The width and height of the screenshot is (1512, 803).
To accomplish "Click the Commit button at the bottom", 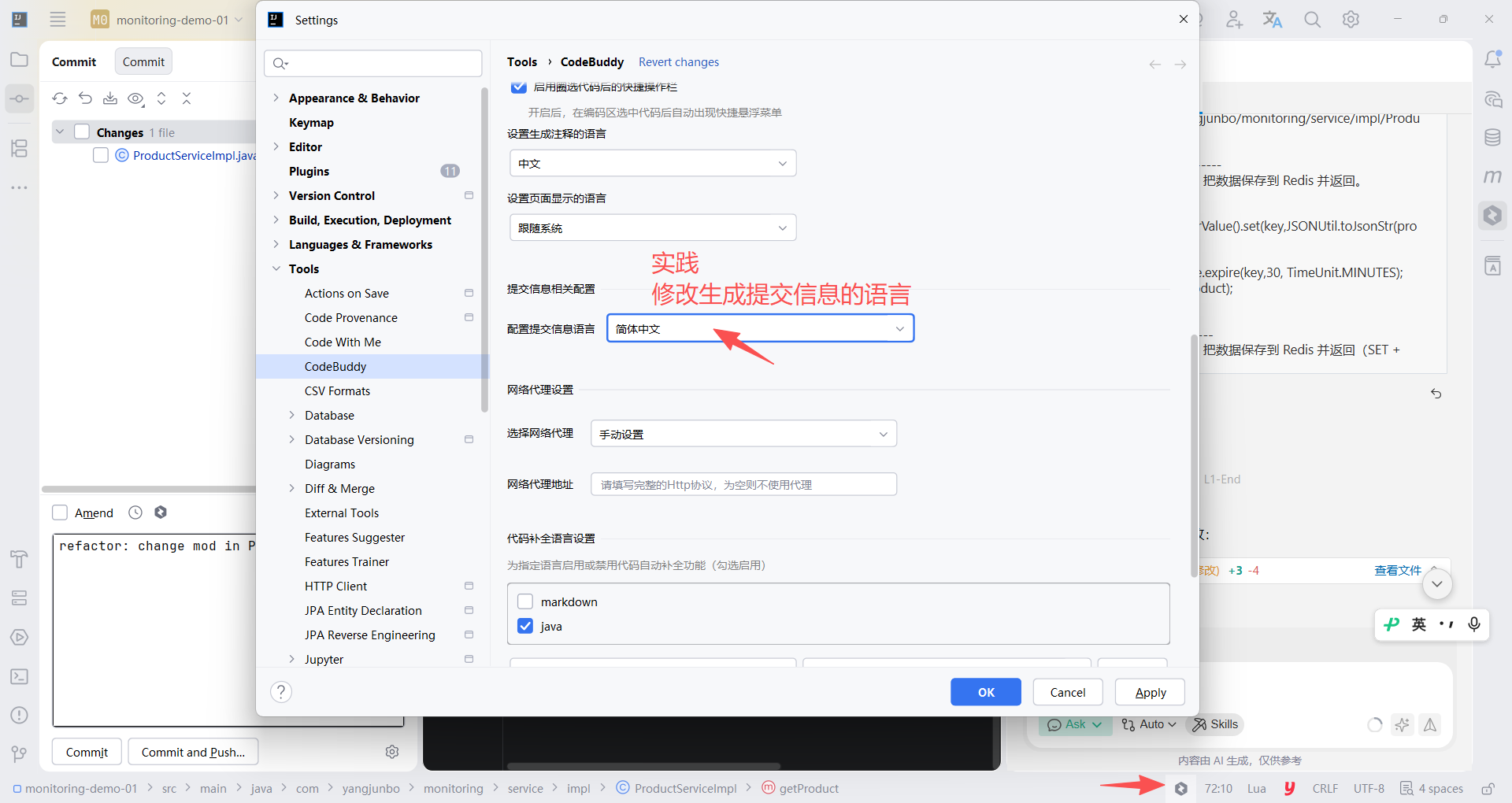I will (x=87, y=752).
